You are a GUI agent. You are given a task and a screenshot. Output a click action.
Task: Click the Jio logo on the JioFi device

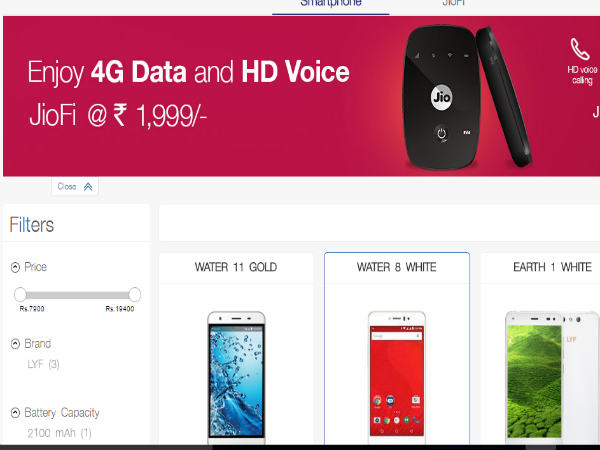tap(441, 97)
